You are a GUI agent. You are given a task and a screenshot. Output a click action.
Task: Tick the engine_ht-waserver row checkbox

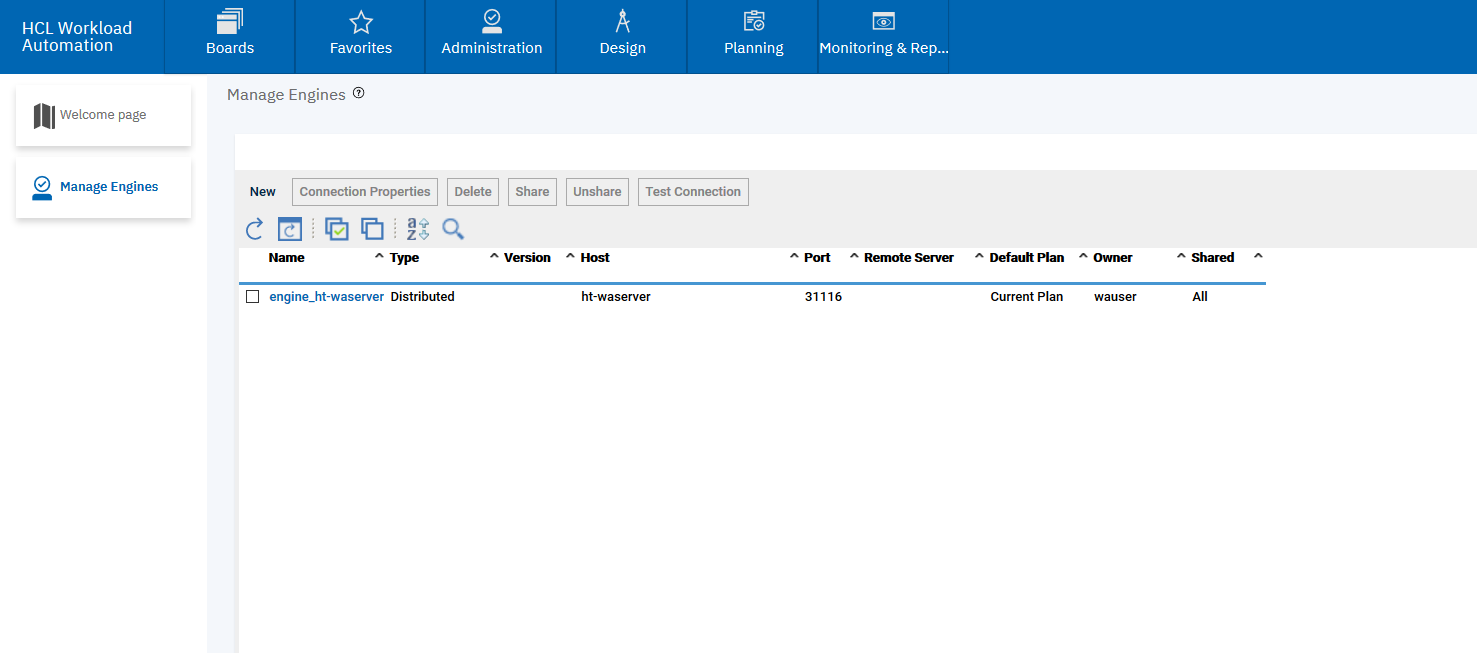click(x=252, y=297)
